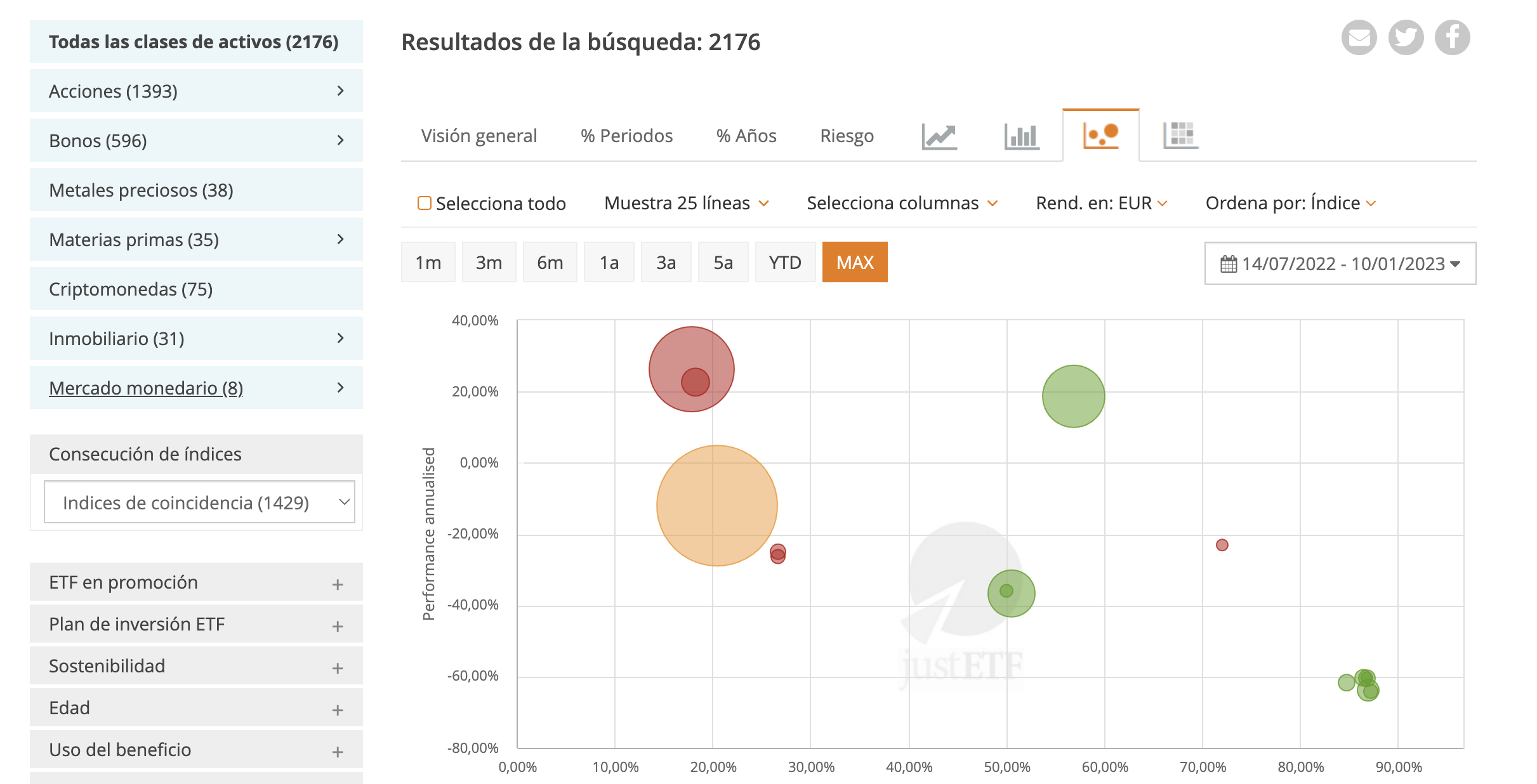Share results via the email icon
The width and height of the screenshot is (1537, 784).
[1359, 37]
